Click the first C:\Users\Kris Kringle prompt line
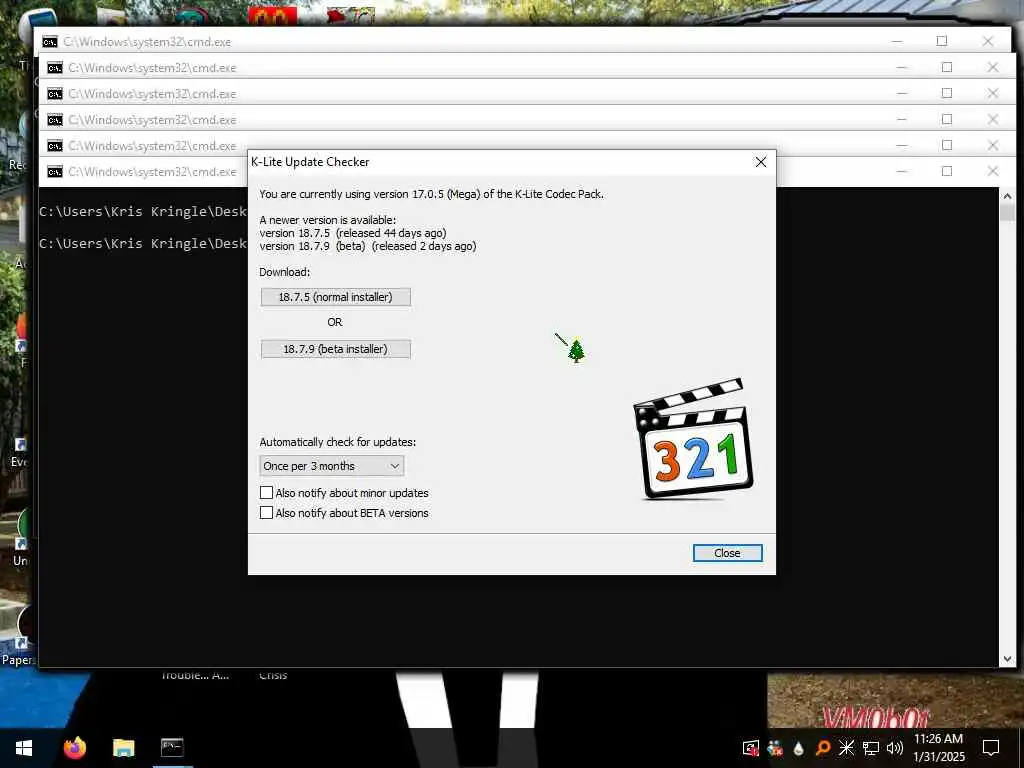 tap(143, 212)
